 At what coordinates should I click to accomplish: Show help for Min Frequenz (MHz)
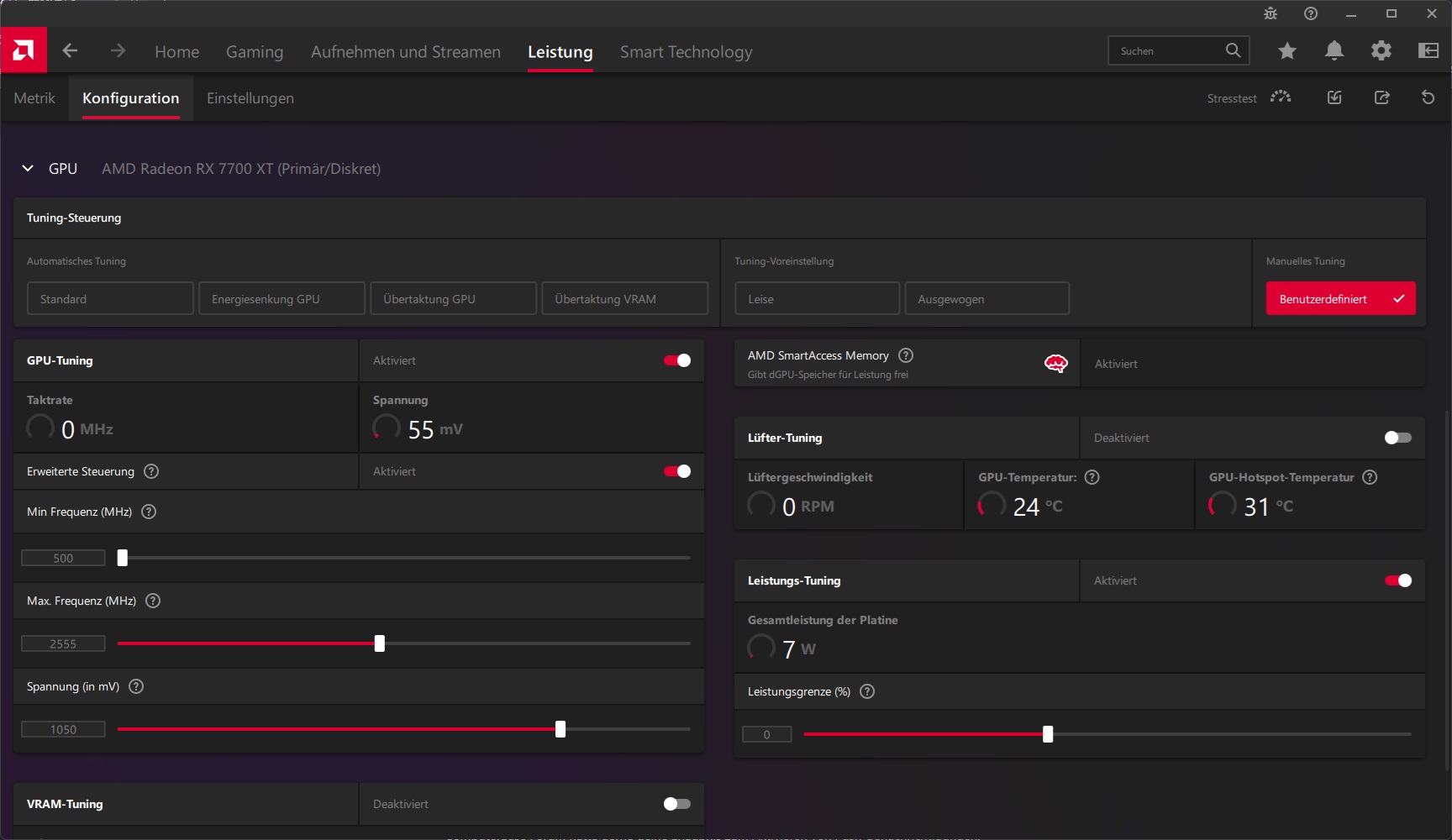click(x=149, y=512)
